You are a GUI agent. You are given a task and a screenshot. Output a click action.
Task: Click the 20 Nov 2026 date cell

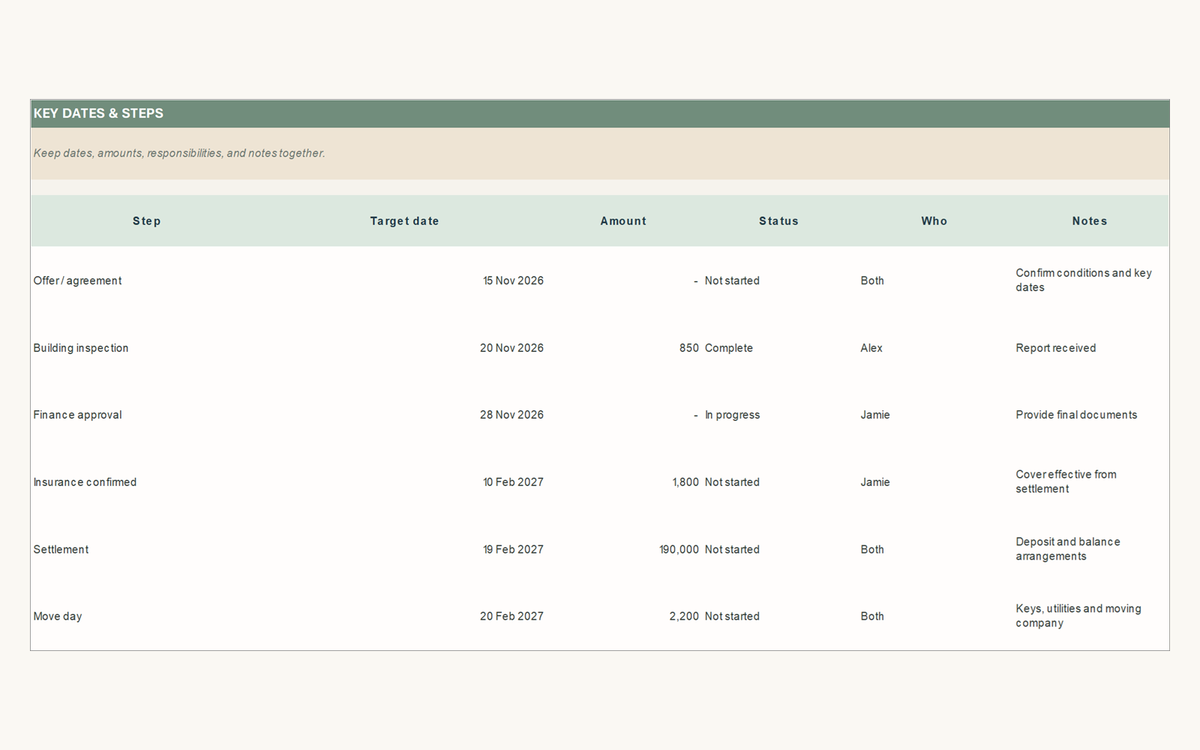click(x=512, y=348)
